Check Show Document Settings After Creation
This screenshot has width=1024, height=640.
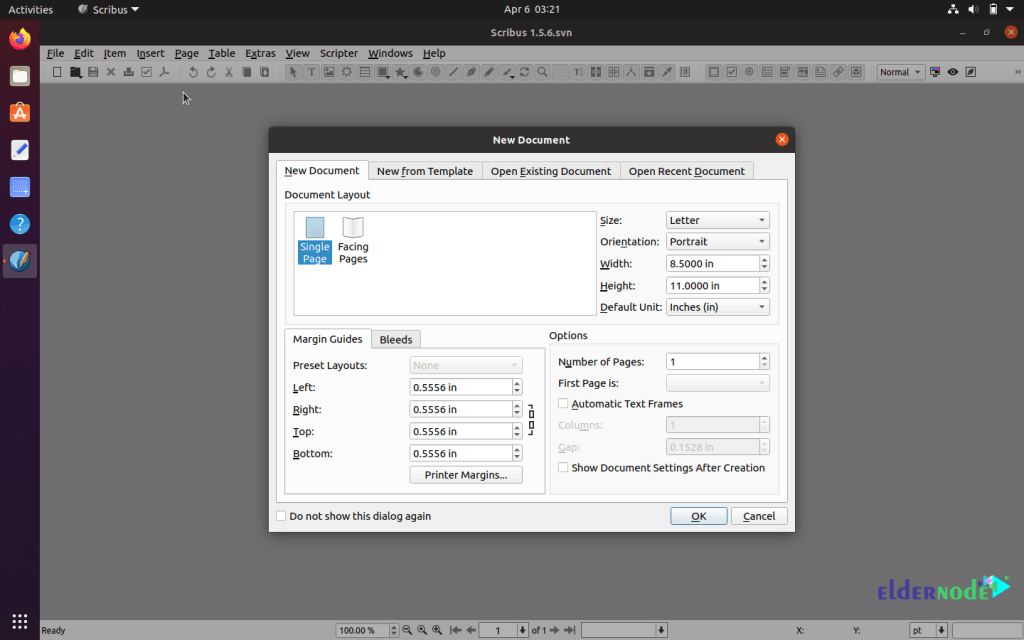[x=563, y=467]
